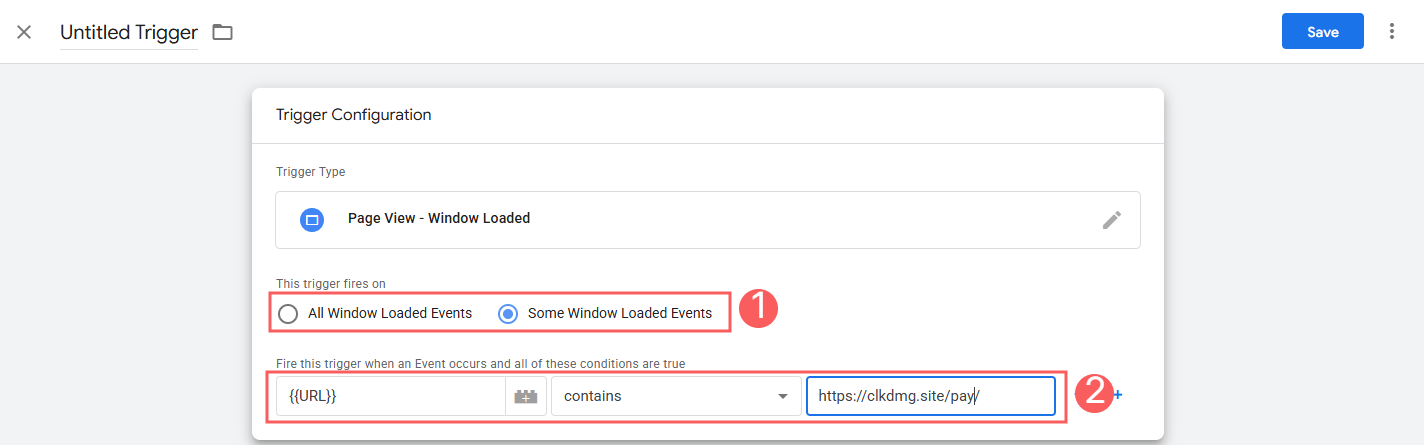
Task: Open the {{URL}} variable selector
Action: 391,396
